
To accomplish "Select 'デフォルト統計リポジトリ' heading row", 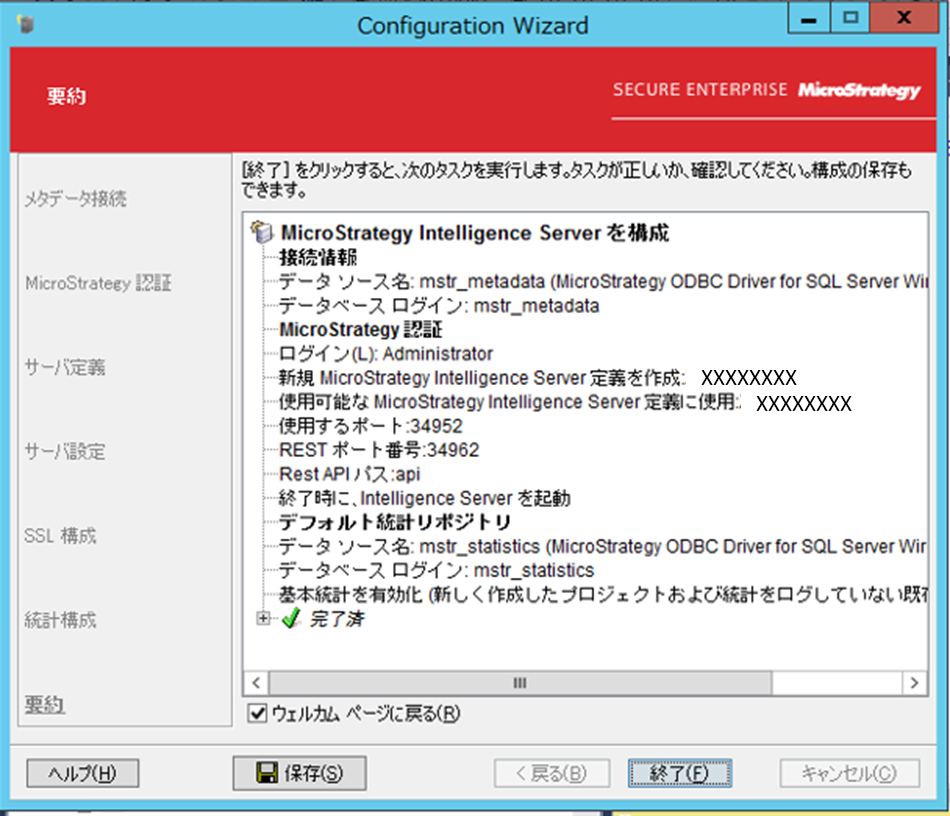I will pyautogui.click(x=394, y=522).
